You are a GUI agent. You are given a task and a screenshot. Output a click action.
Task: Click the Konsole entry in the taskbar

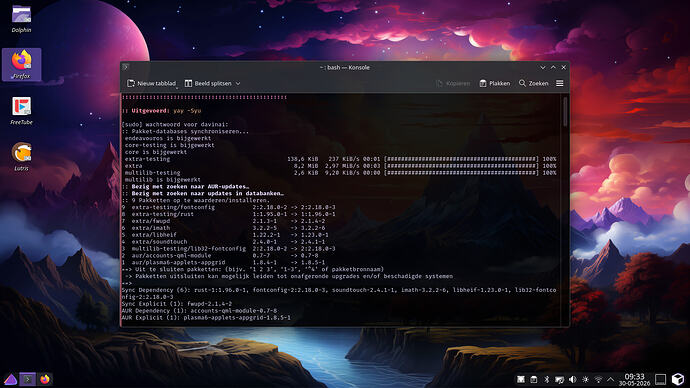coord(27,379)
